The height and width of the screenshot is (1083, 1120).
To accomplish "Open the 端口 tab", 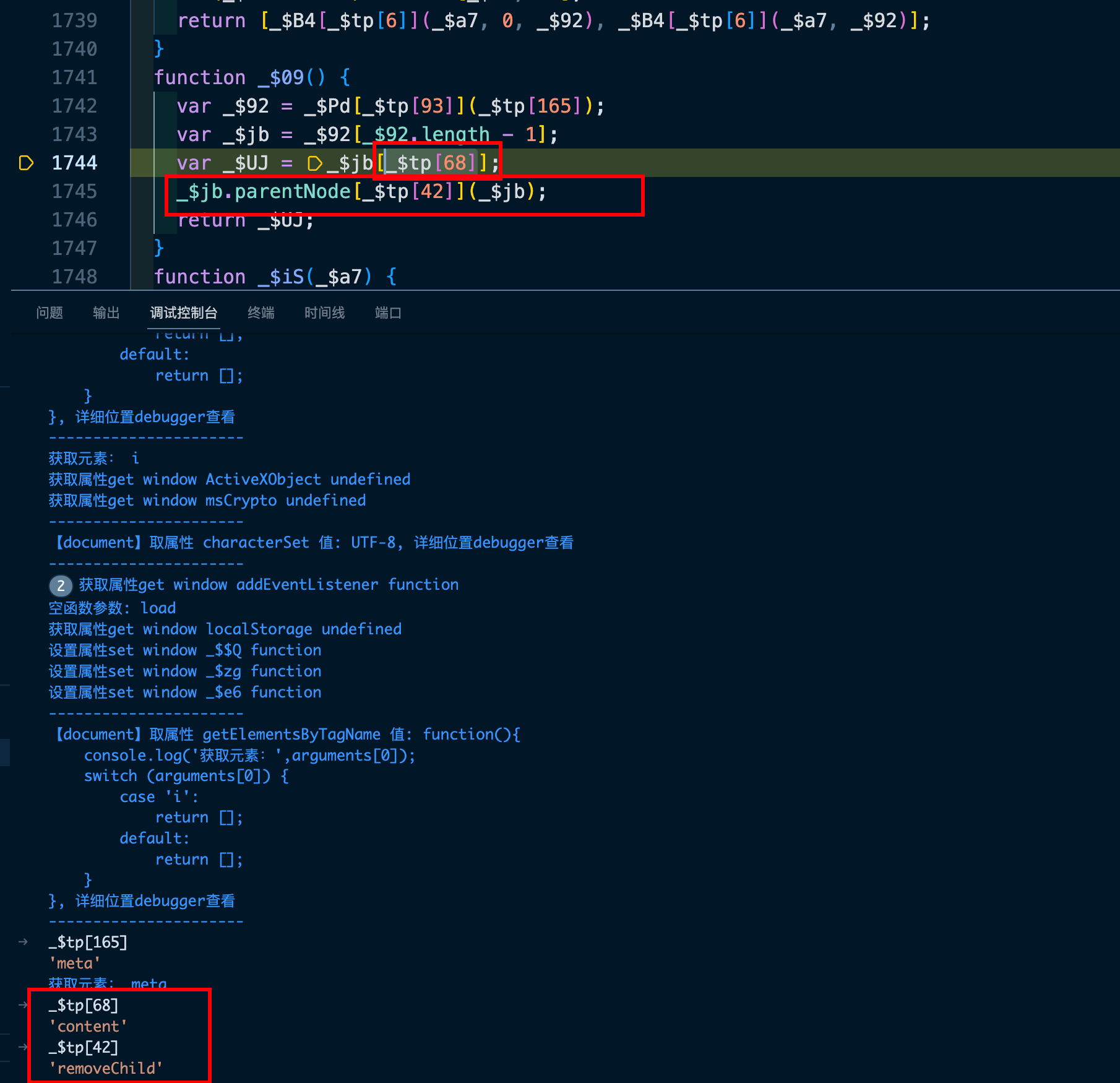I will (388, 313).
